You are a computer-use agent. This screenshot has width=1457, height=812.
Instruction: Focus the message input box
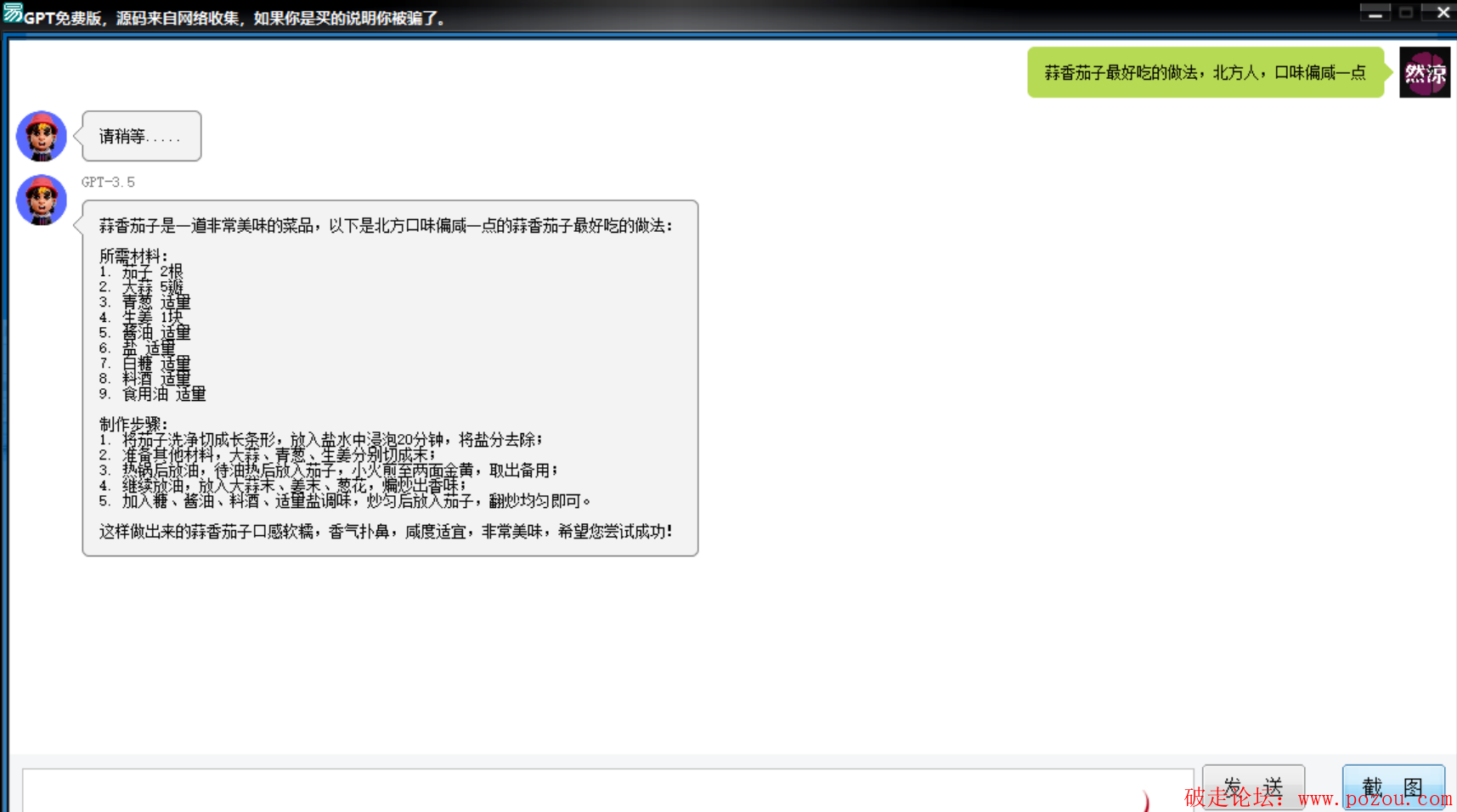(595, 792)
